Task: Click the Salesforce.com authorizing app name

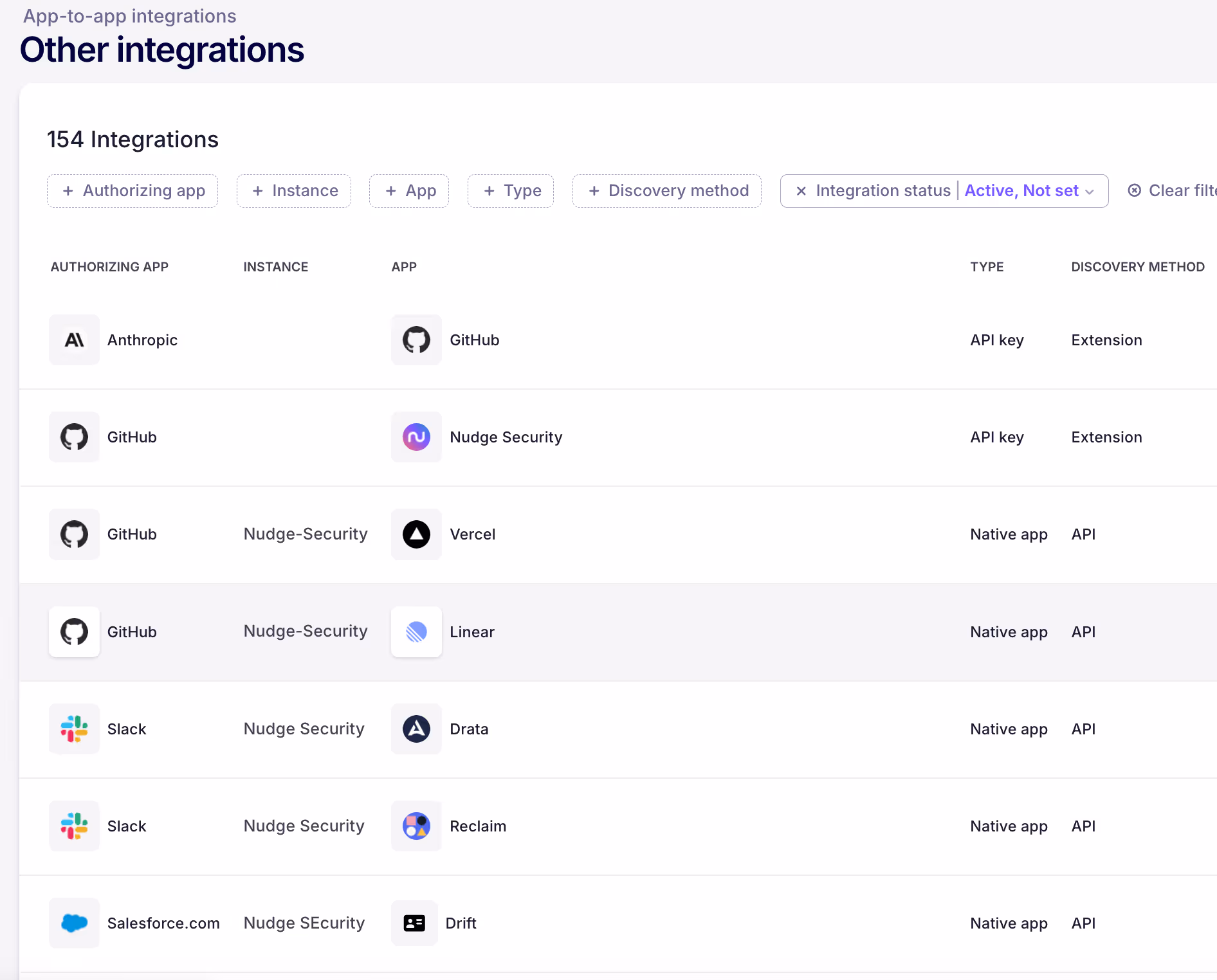Action: [163, 923]
